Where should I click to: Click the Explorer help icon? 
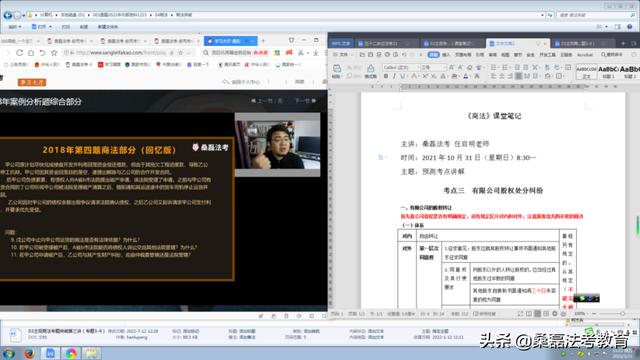click(x=630, y=27)
